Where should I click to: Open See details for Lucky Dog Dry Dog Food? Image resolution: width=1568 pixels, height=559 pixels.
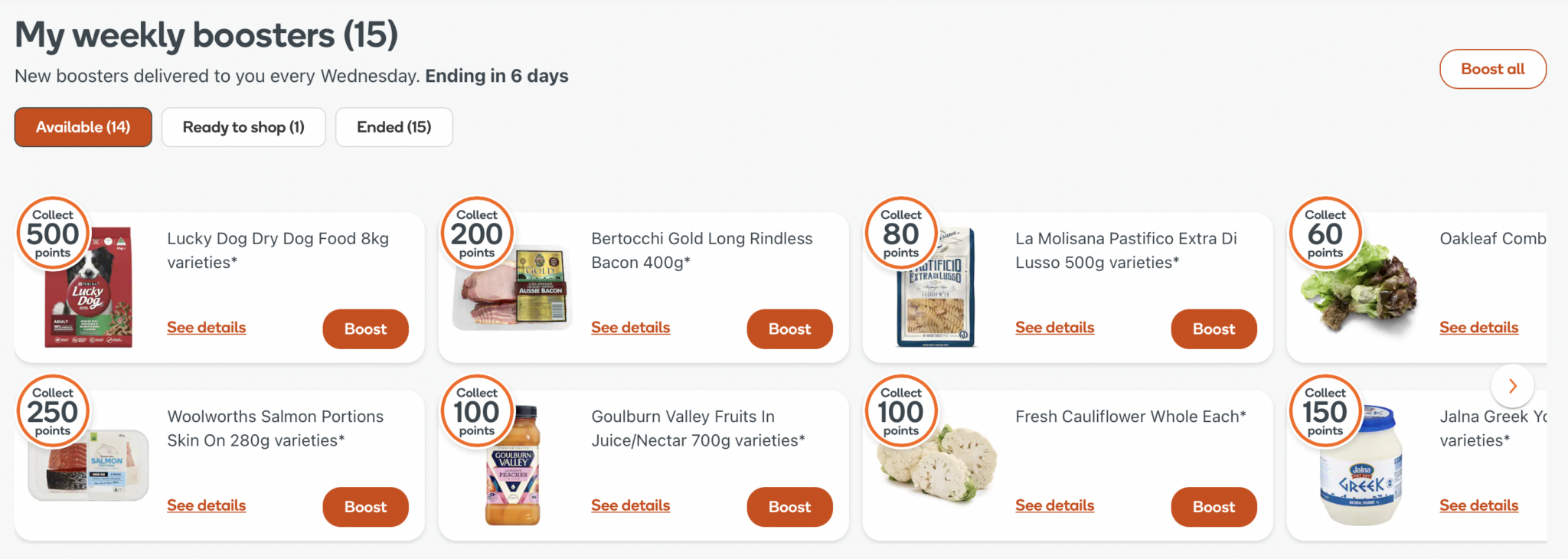[x=206, y=327]
